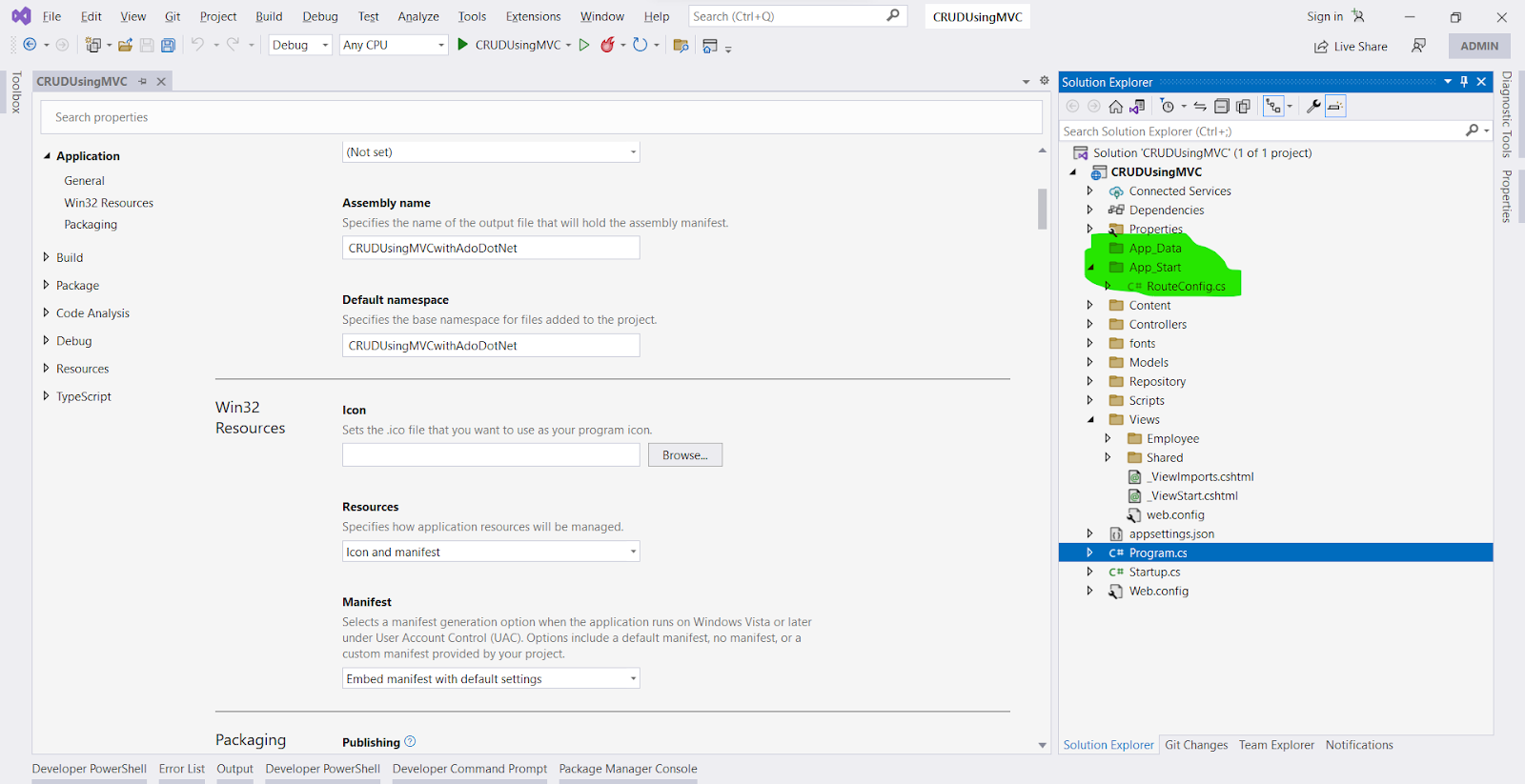Image resolution: width=1525 pixels, height=784 pixels.
Task: Click the Auto Hide pin on Solution Explorer
Action: pos(1464,82)
